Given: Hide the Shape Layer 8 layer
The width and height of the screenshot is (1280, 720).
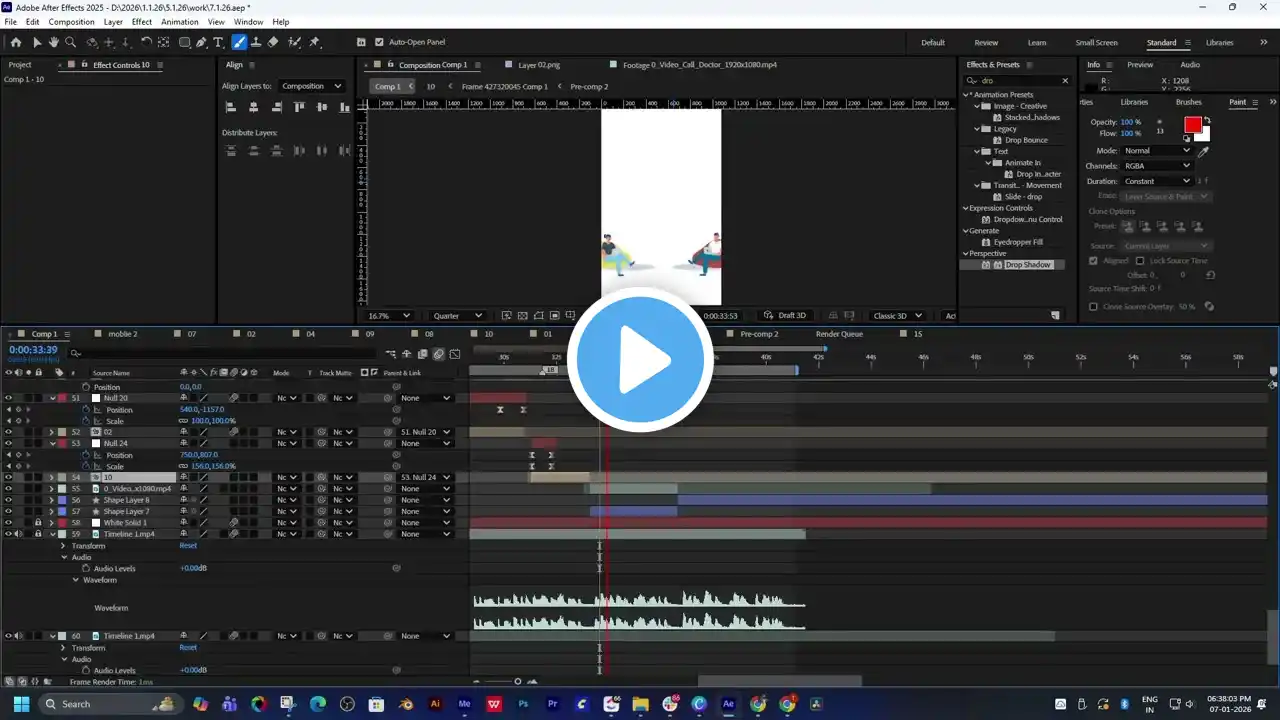Looking at the screenshot, I should click(x=8, y=500).
